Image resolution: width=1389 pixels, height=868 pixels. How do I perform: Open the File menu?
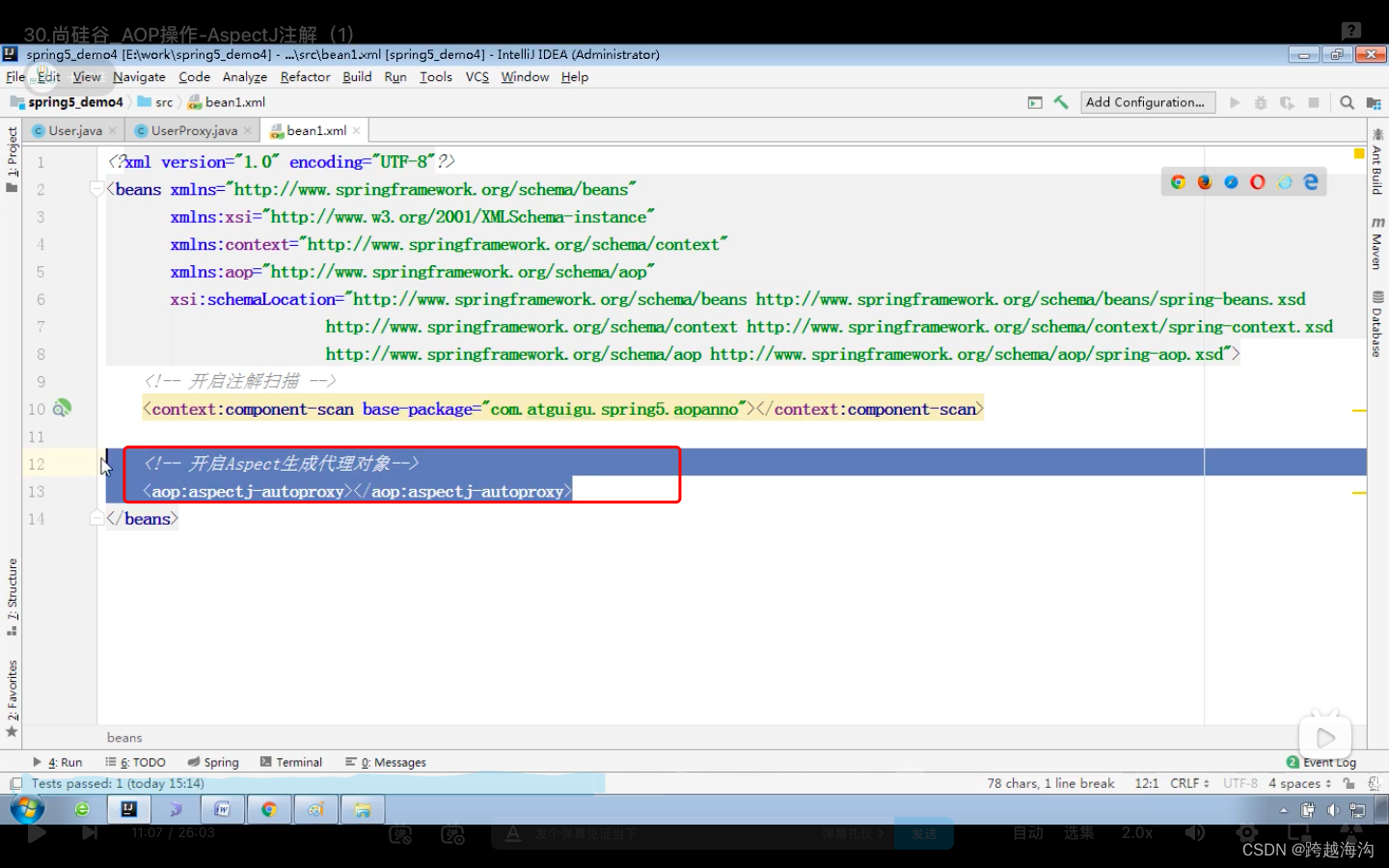coord(15,77)
